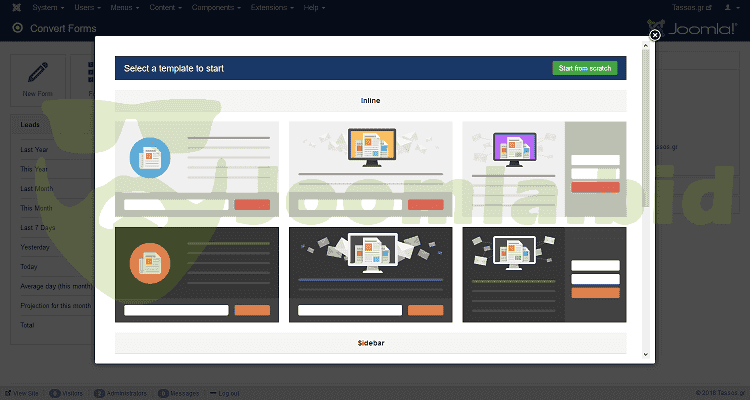Click the New Form pencil icon
This screenshot has height=400, width=750.
(38, 75)
